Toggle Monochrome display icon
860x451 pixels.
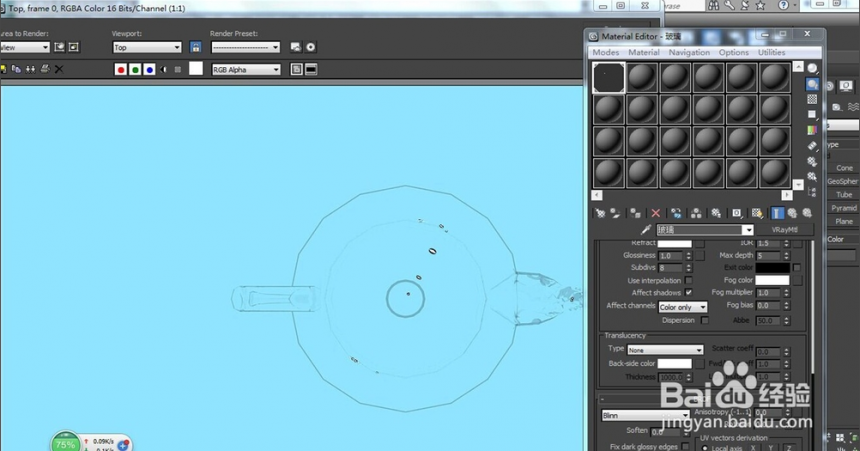coord(178,70)
